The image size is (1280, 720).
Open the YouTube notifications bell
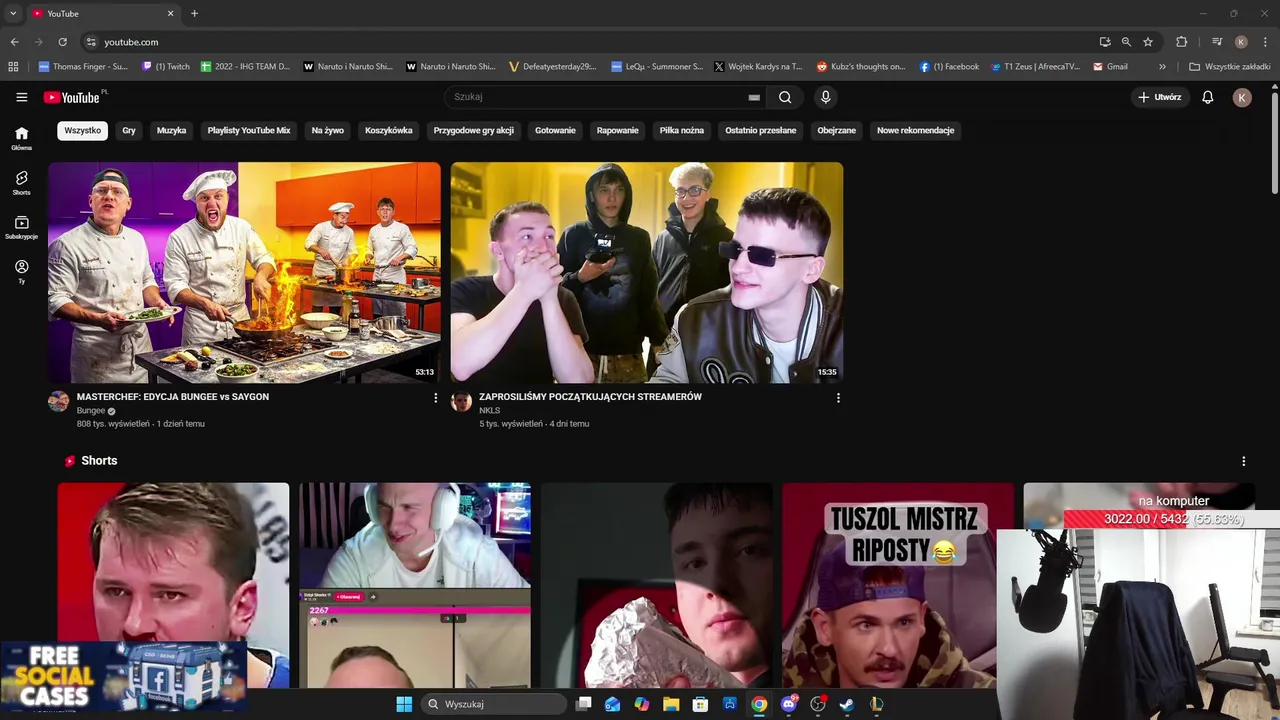[1207, 97]
